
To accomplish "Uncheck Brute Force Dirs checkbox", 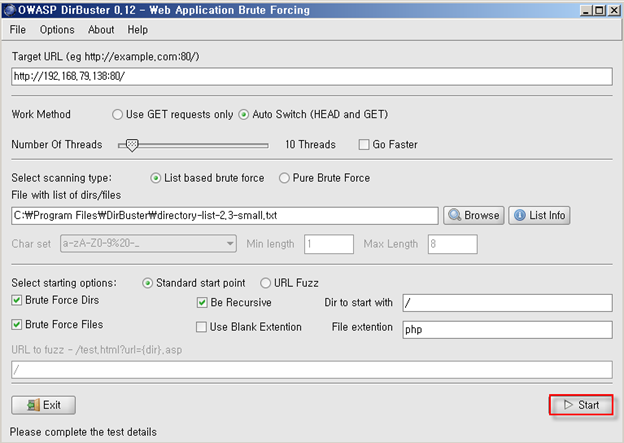I will tap(16, 300).
